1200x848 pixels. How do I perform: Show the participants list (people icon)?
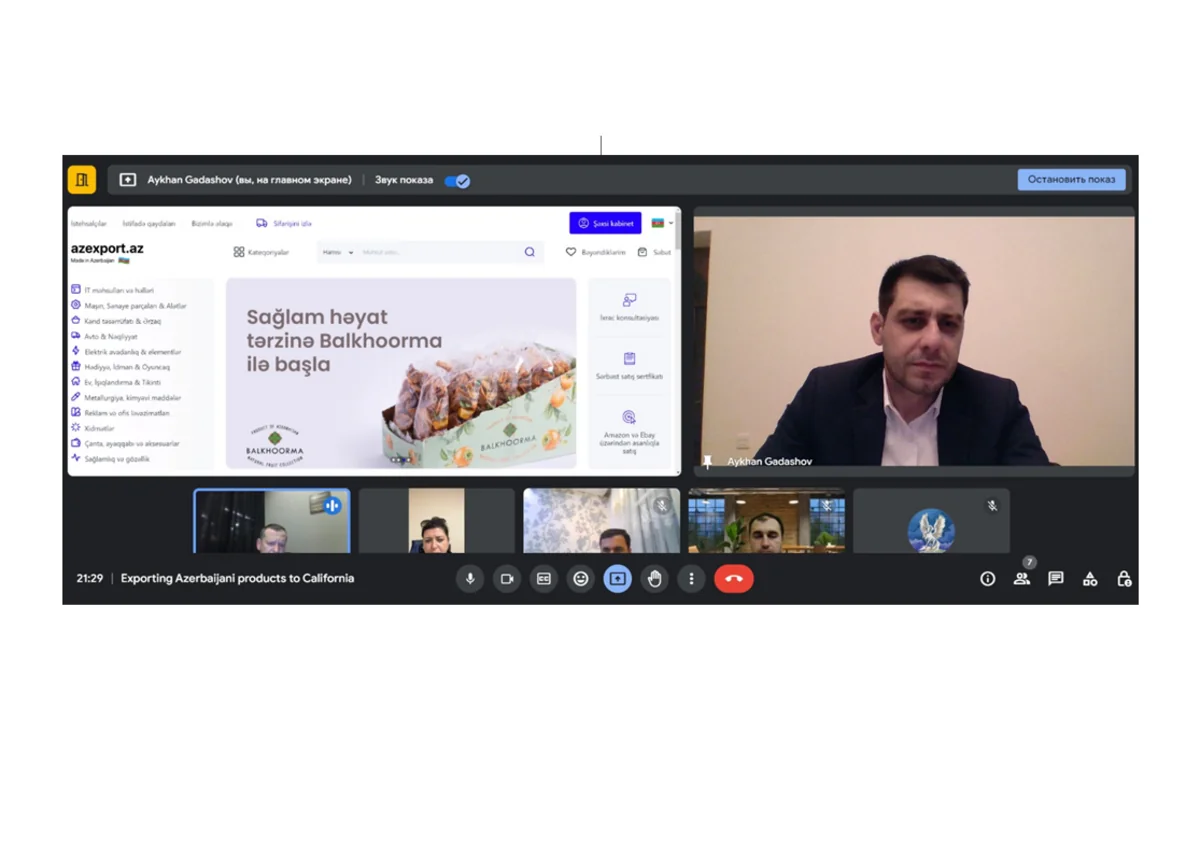1022,579
